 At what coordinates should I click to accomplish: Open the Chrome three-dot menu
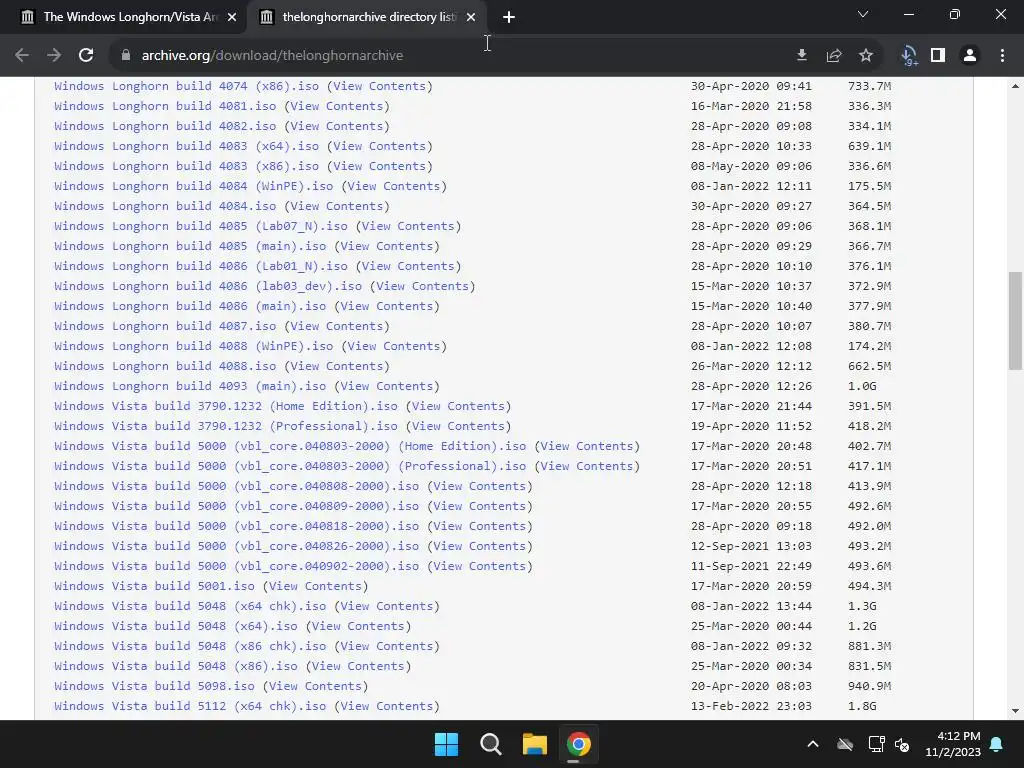click(x=1002, y=56)
